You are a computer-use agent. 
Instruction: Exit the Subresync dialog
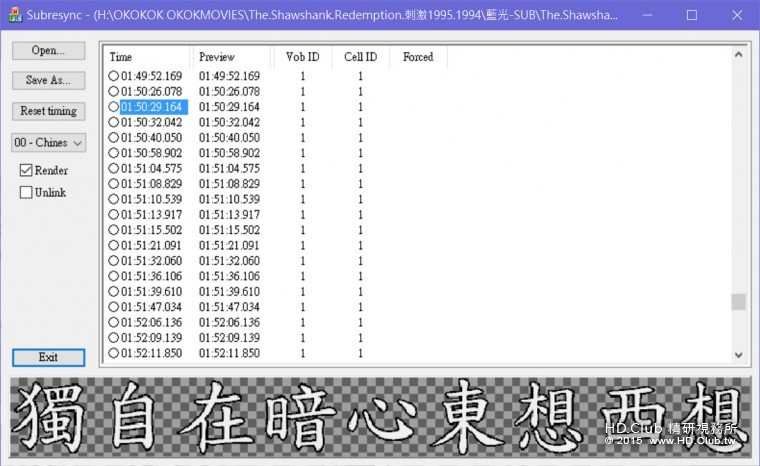point(48,357)
